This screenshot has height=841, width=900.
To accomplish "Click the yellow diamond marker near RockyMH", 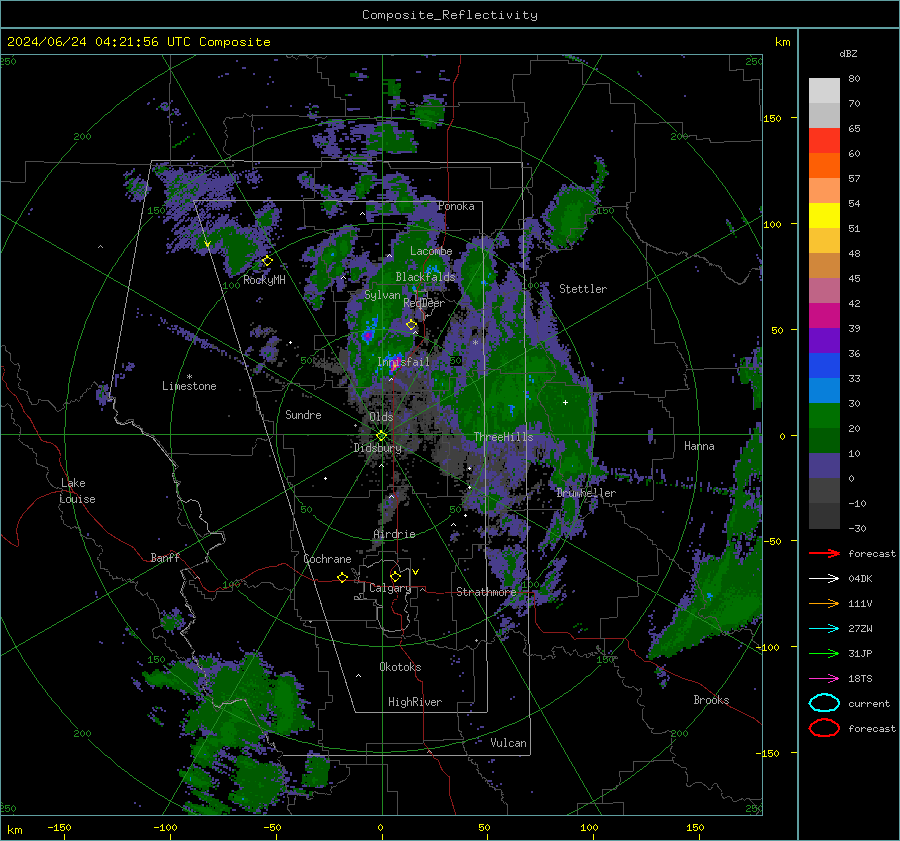I will [267, 261].
